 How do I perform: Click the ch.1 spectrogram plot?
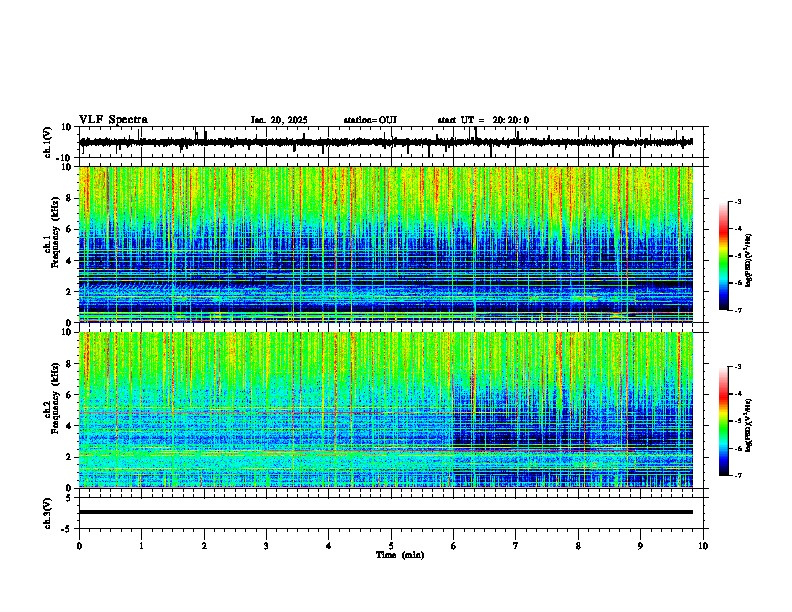click(x=386, y=244)
